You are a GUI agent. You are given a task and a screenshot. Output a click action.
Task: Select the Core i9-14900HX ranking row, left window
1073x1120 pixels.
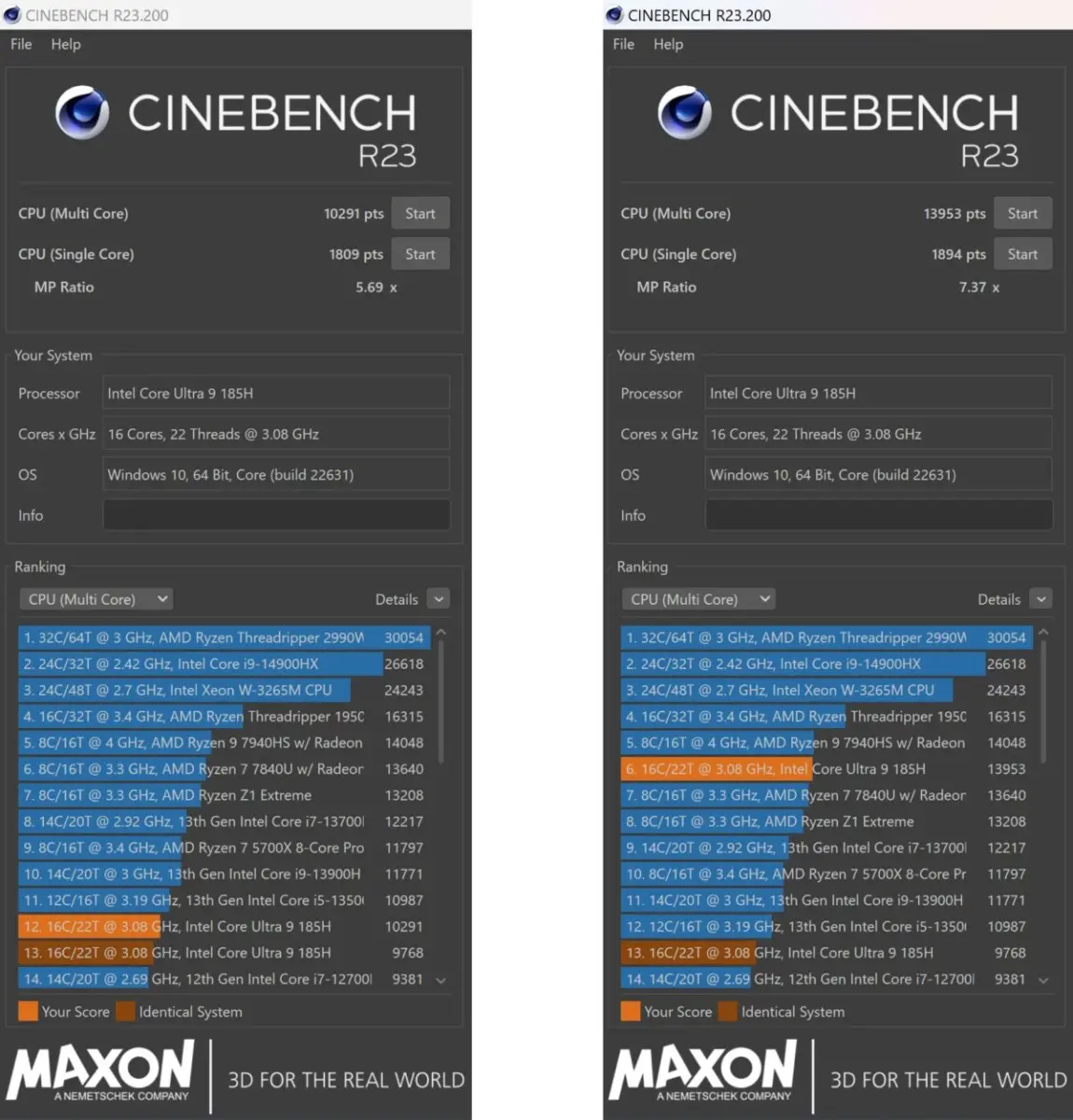(x=224, y=664)
